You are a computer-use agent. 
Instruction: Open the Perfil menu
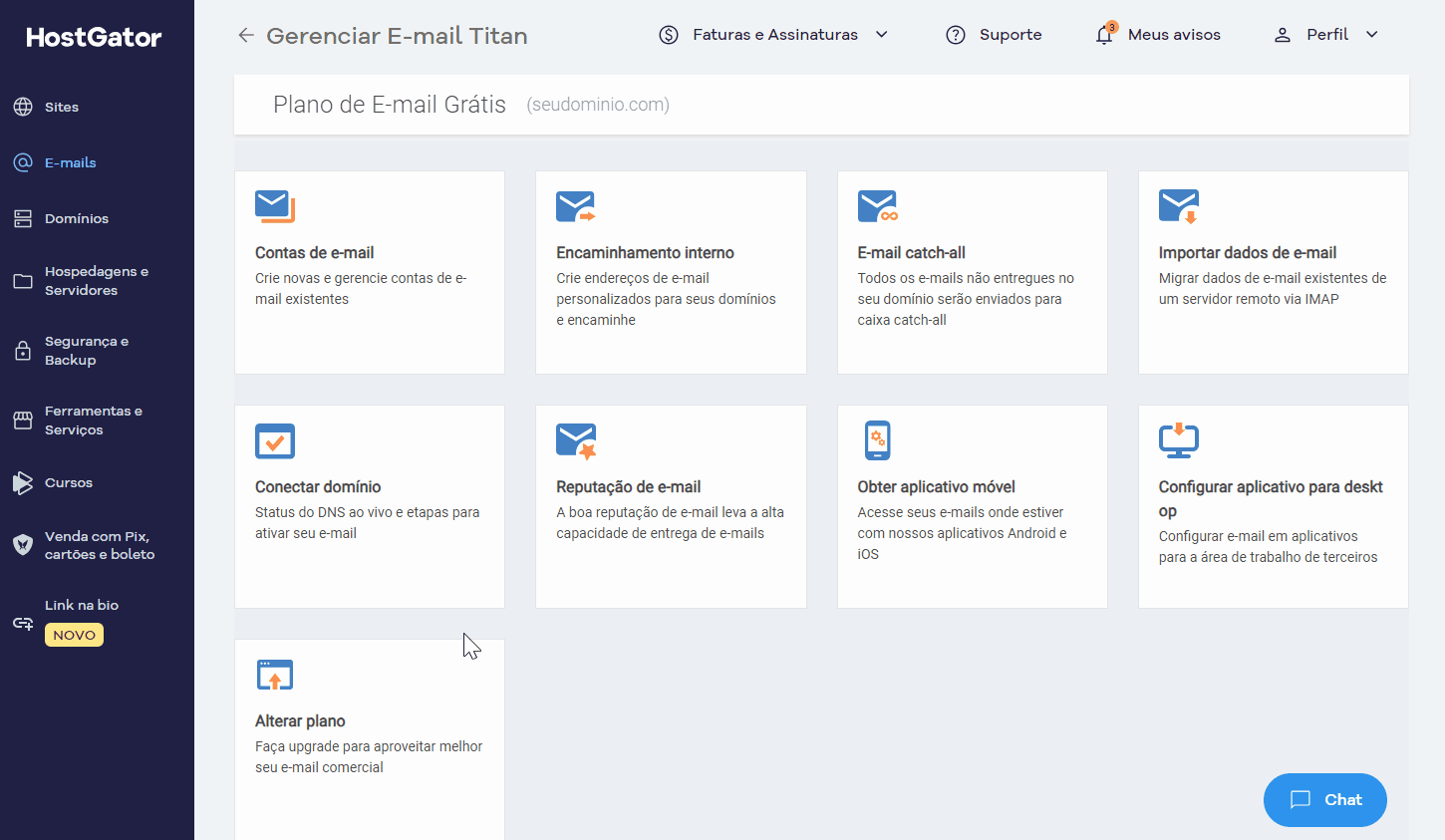coord(1326,35)
